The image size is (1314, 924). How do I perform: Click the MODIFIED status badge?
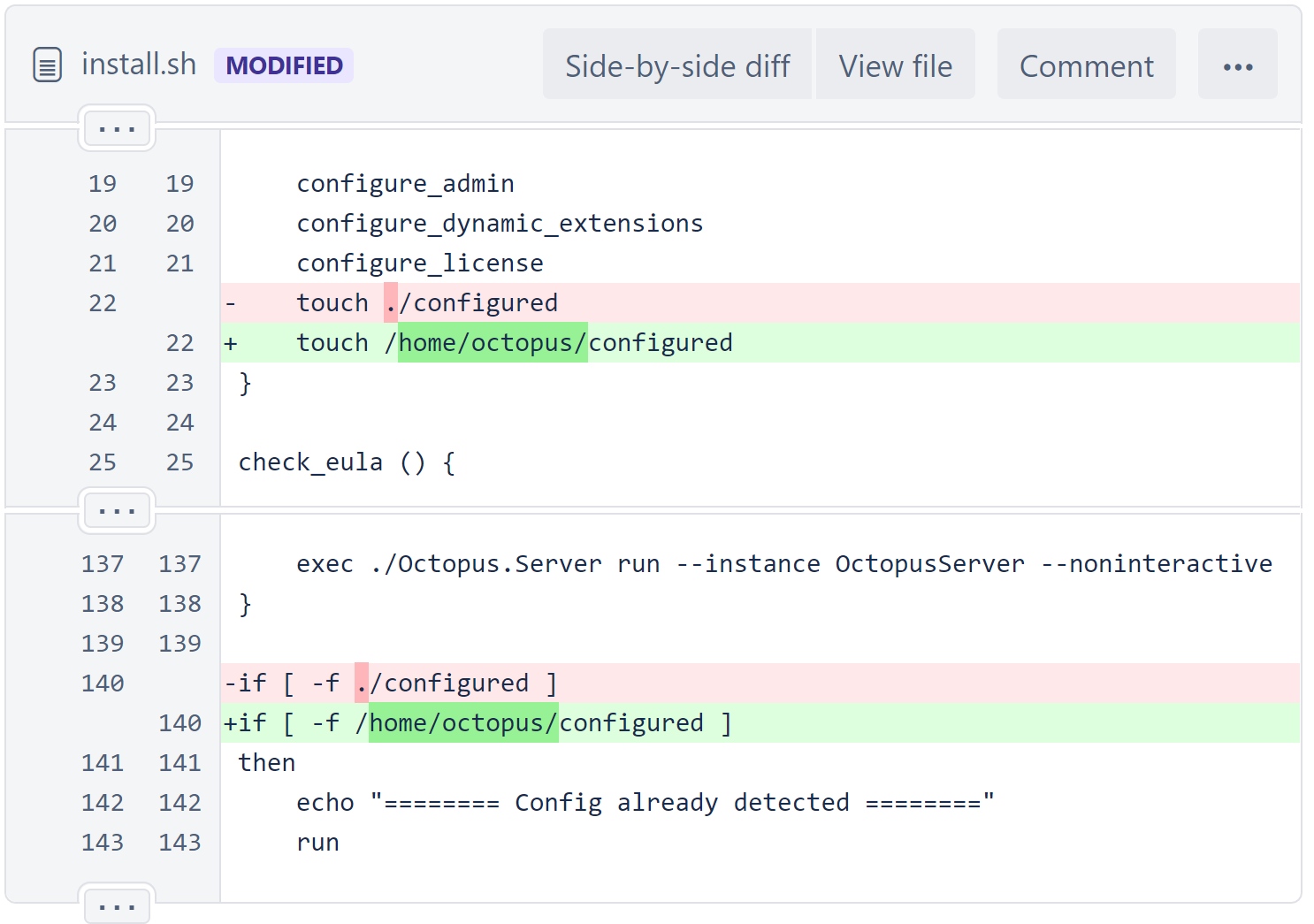click(x=284, y=65)
